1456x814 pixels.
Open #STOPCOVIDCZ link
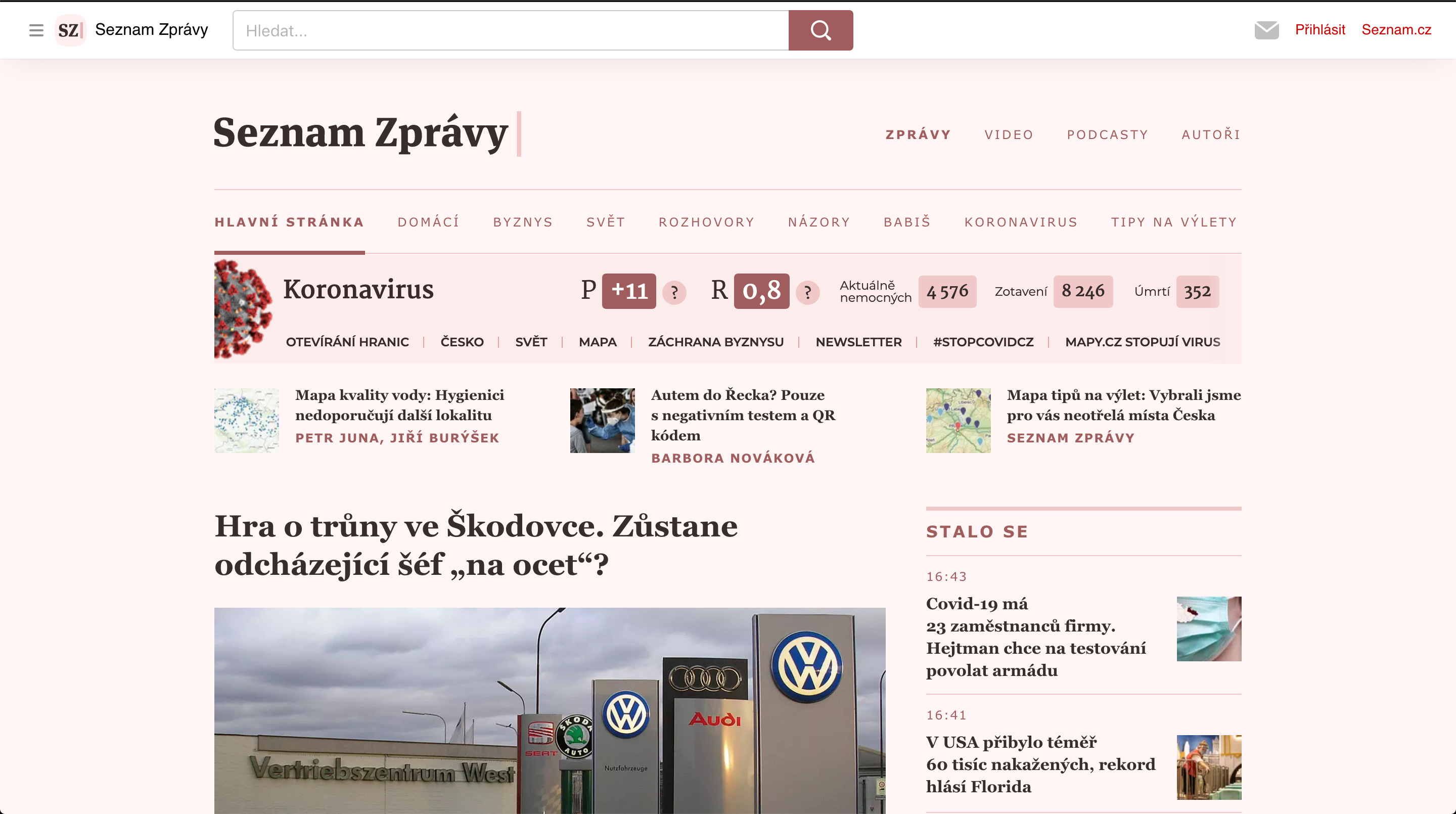click(983, 342)
